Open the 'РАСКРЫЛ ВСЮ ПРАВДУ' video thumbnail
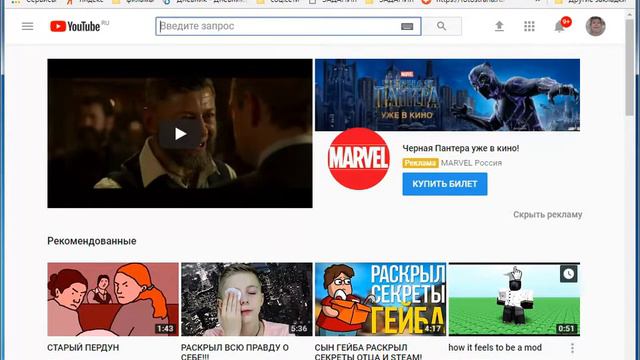640x360 pixels. pyautogui.click(x=247, y=299)
